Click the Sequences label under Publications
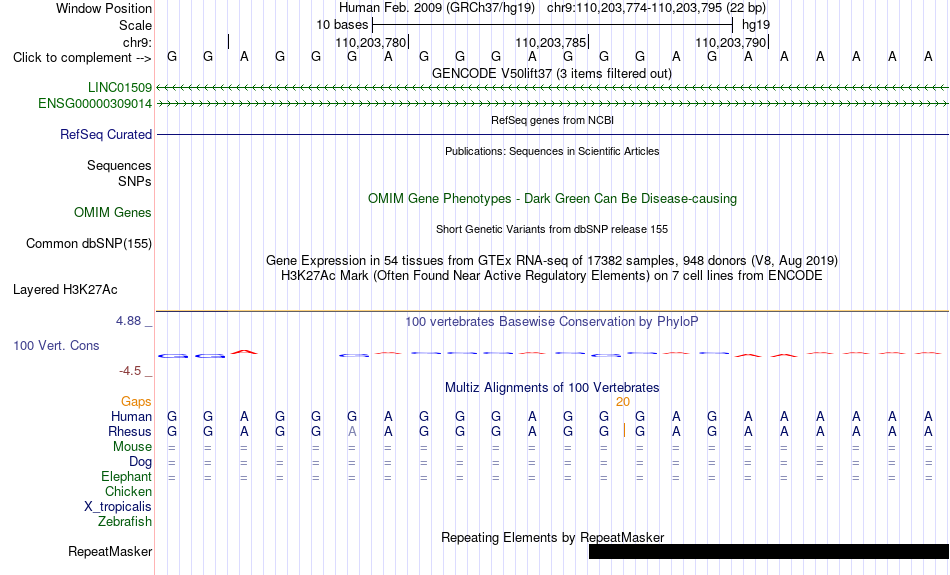Viewport: 950px width, 575px height. coord(119,165)
